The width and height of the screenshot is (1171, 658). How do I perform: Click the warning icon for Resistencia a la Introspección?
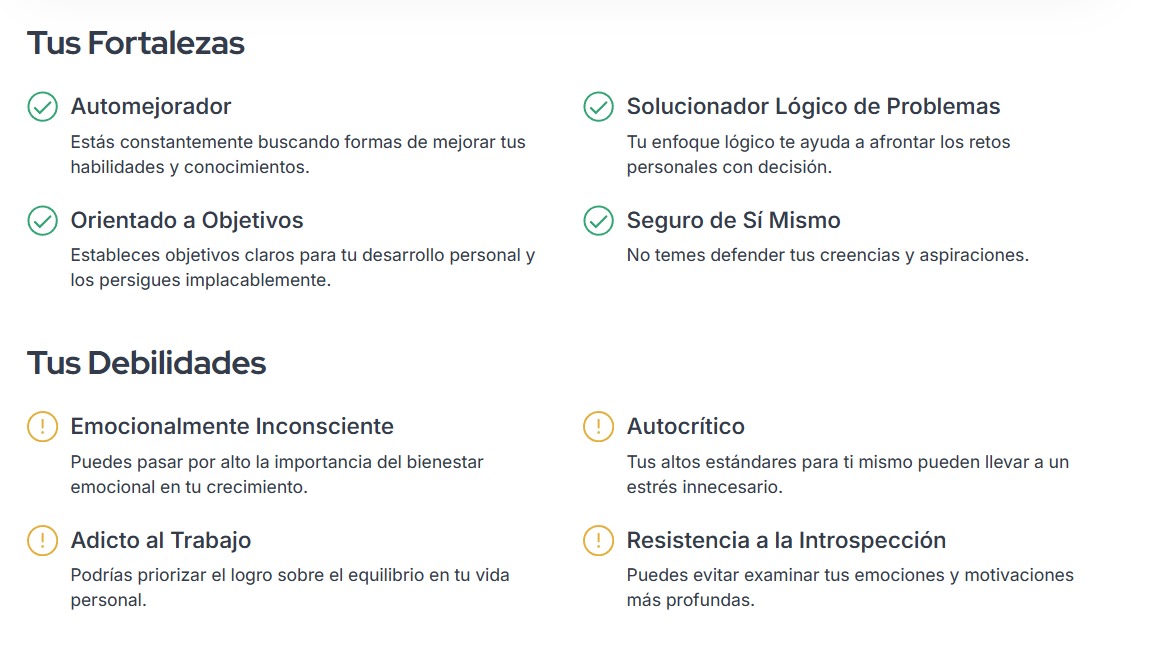[598, 541]
